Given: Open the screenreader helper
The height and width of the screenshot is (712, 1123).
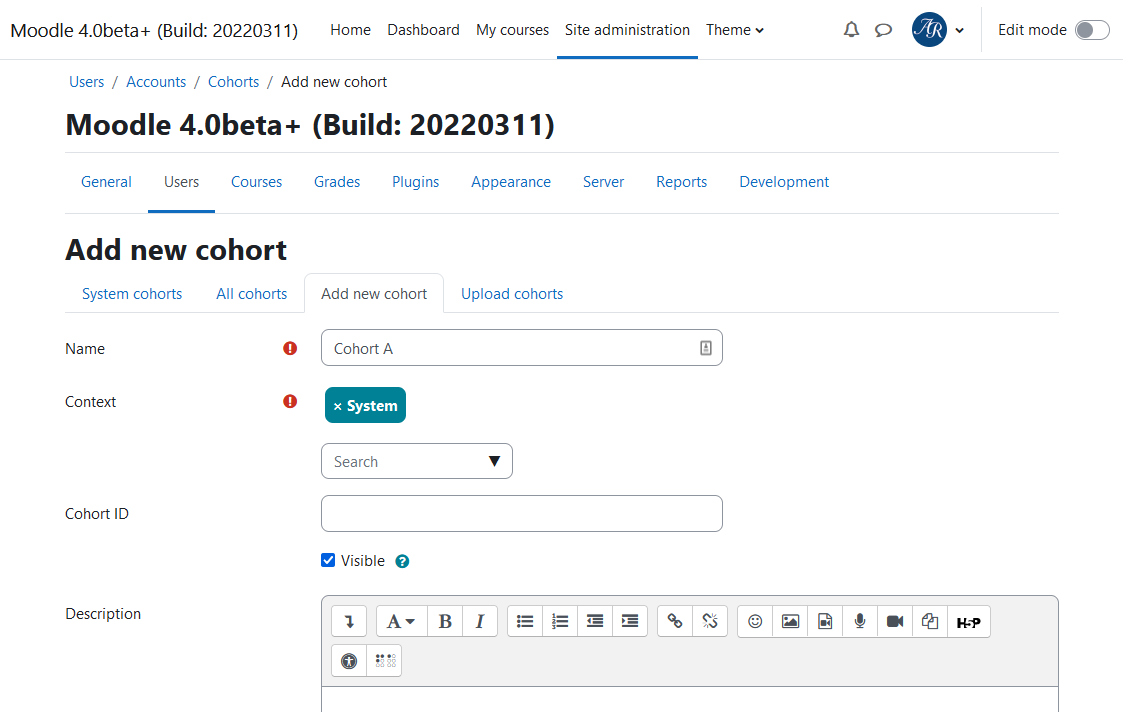Looking at the screenshot, I should pyautogui.click(x=385, y=660).
